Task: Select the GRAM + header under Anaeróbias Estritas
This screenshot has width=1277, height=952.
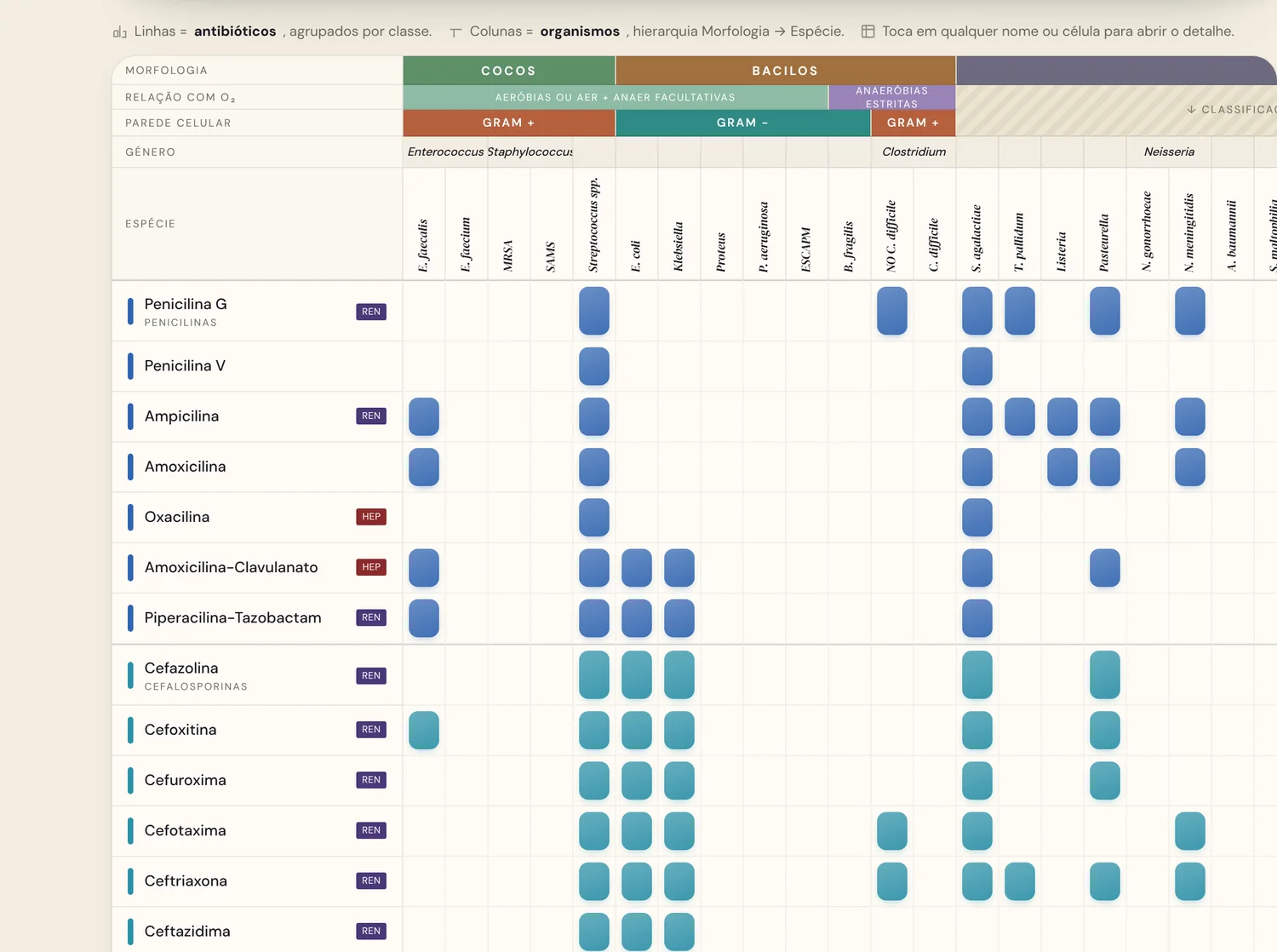Action: coord(913,123)
